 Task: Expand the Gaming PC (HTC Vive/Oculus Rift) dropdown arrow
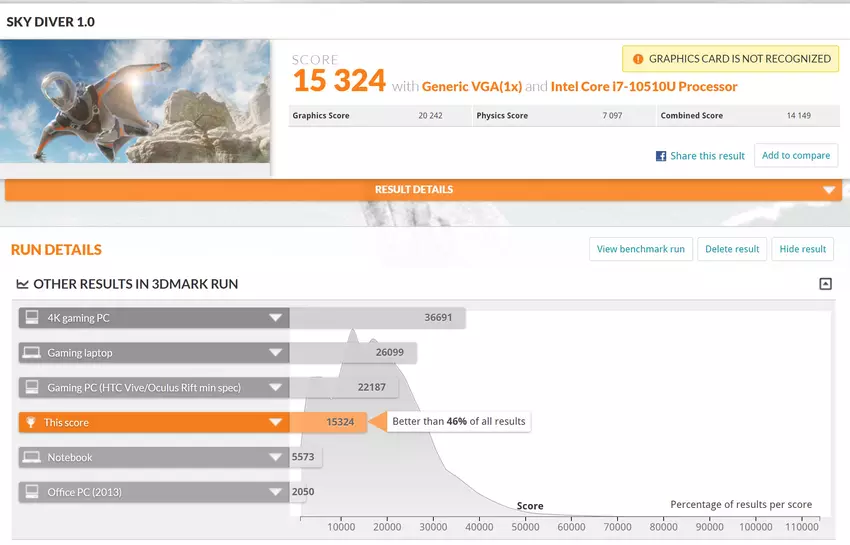point(275,388)
